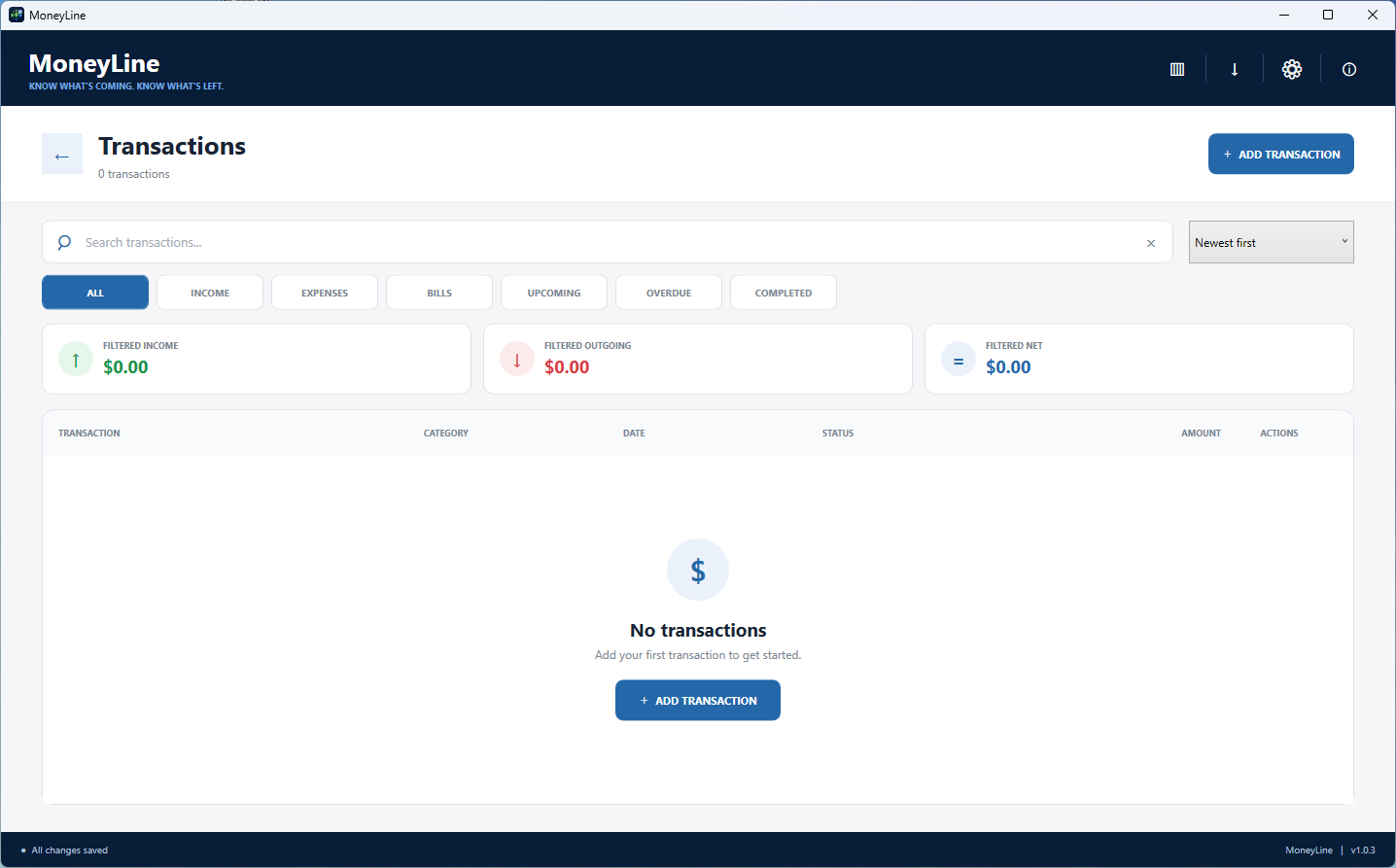The height and width of the screenshot is (868, 1396).
Task: Click the CATEGORY column header
Action: [446, 434]
